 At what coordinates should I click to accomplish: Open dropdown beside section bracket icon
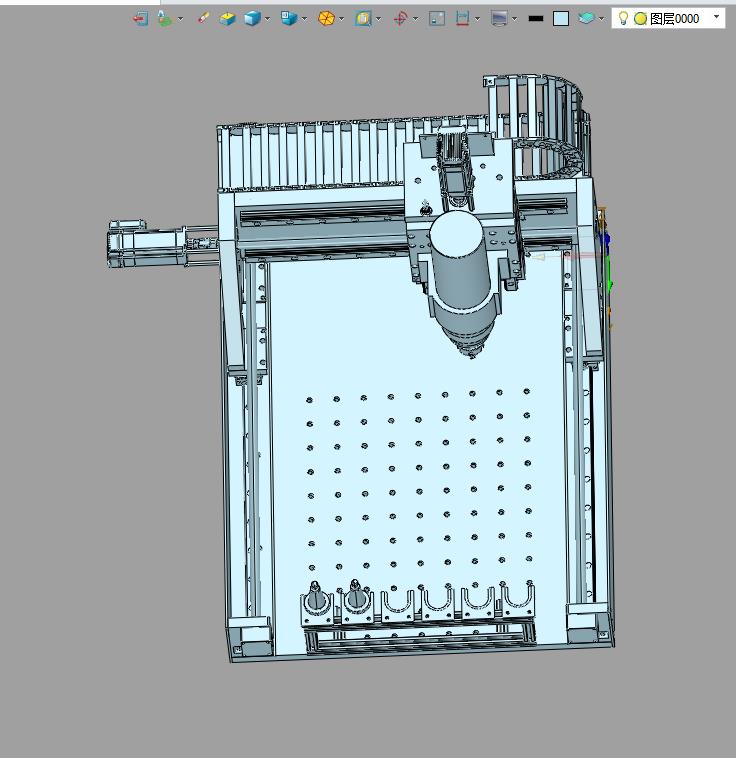[478, 19]
